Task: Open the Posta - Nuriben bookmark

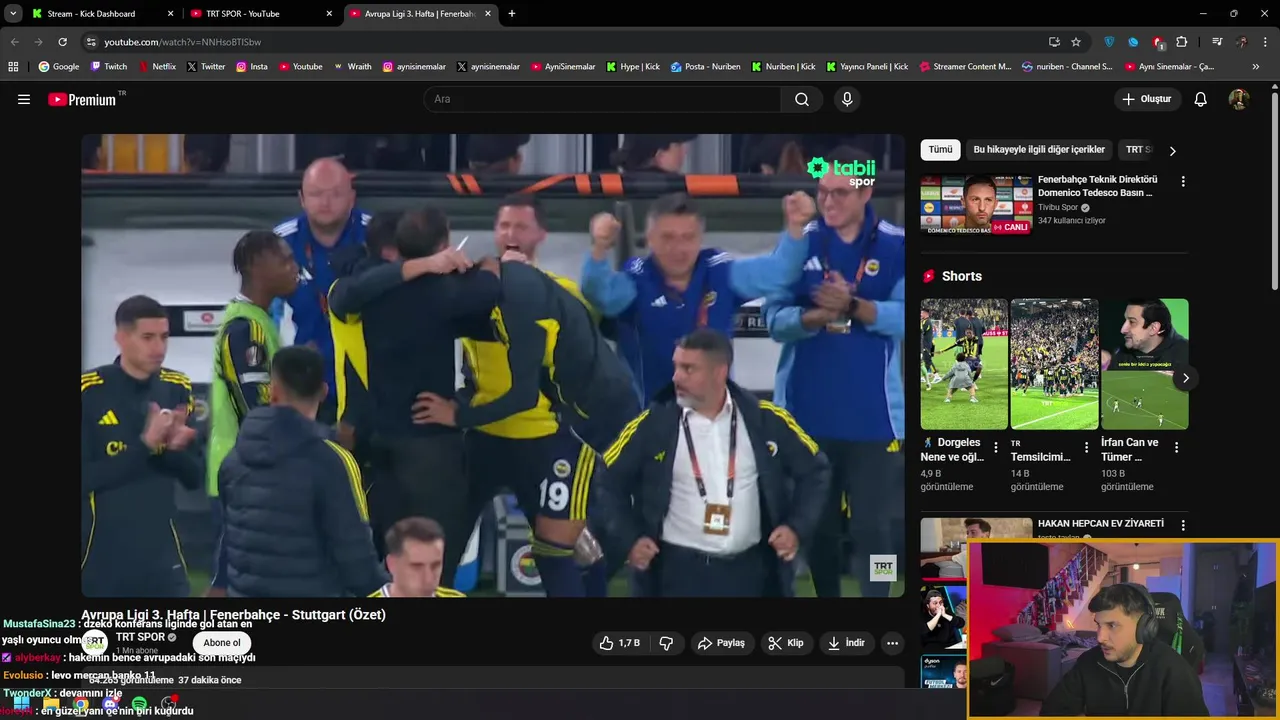Action: coord(706,66)
